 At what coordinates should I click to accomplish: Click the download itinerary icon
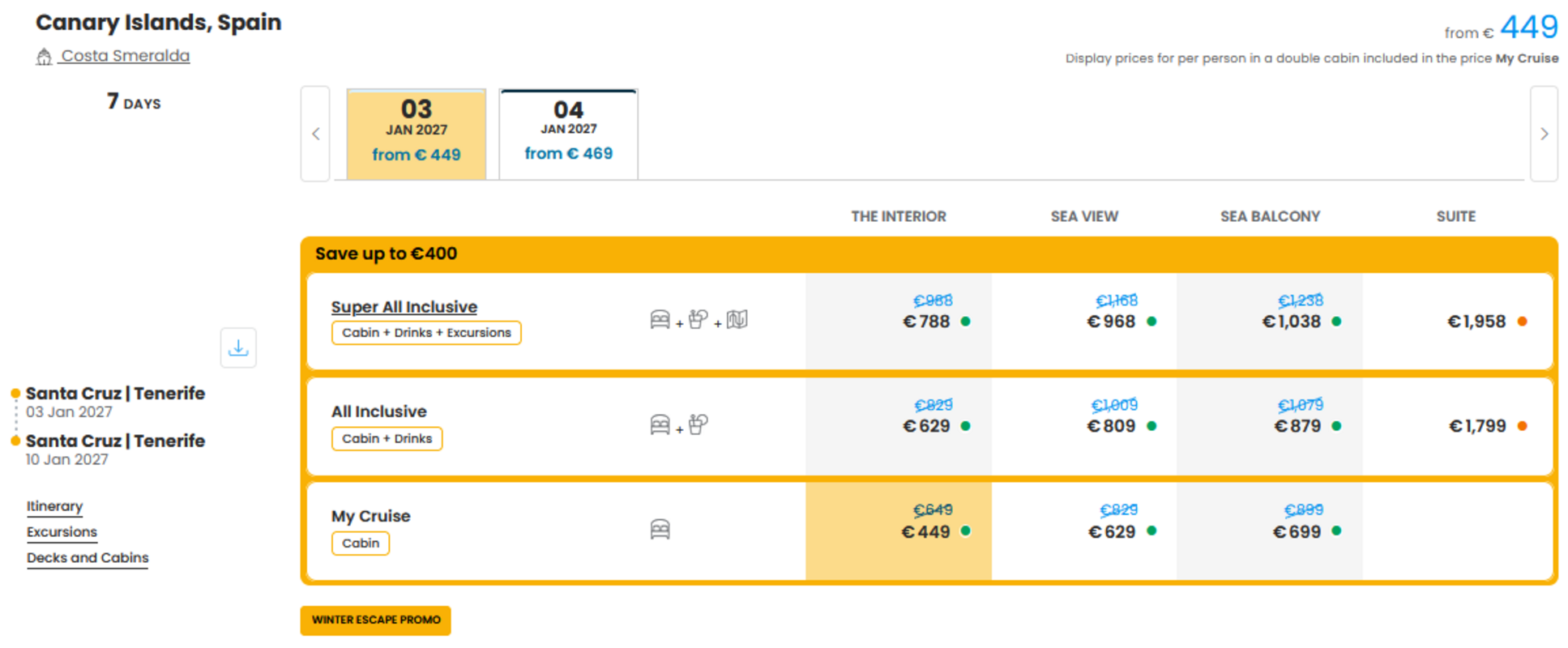pos(238,348)
